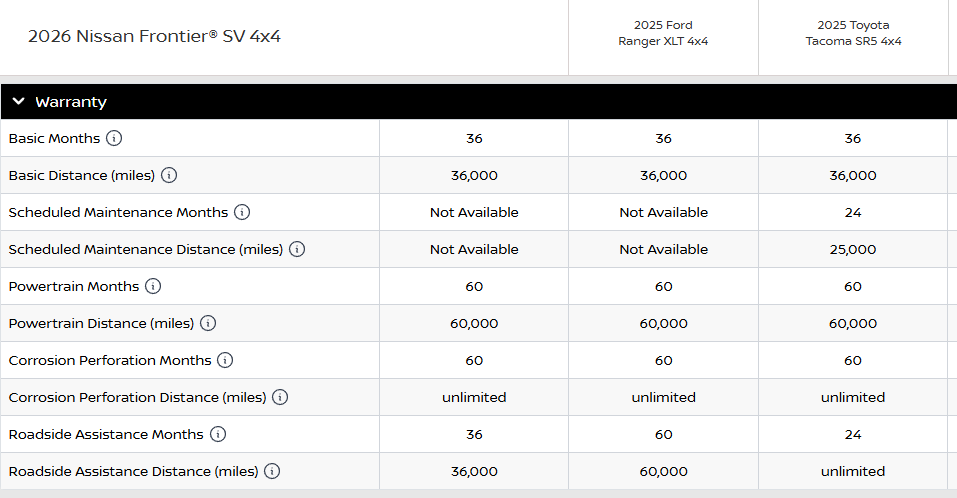Click info icon beside Basic Distance (miles)
Image resolution: width=957 pixels, height=498 pixels.
[169, 175]
